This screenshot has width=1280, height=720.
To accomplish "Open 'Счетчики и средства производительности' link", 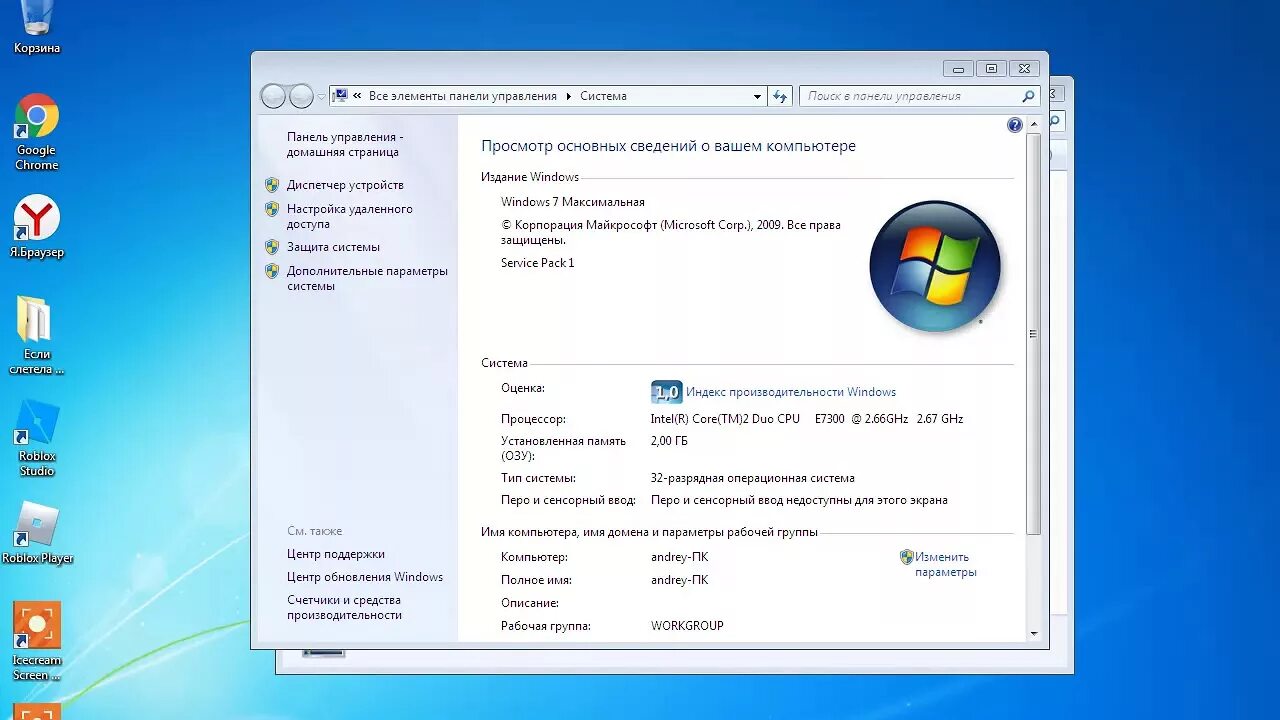I will click(x=344, y=607).
